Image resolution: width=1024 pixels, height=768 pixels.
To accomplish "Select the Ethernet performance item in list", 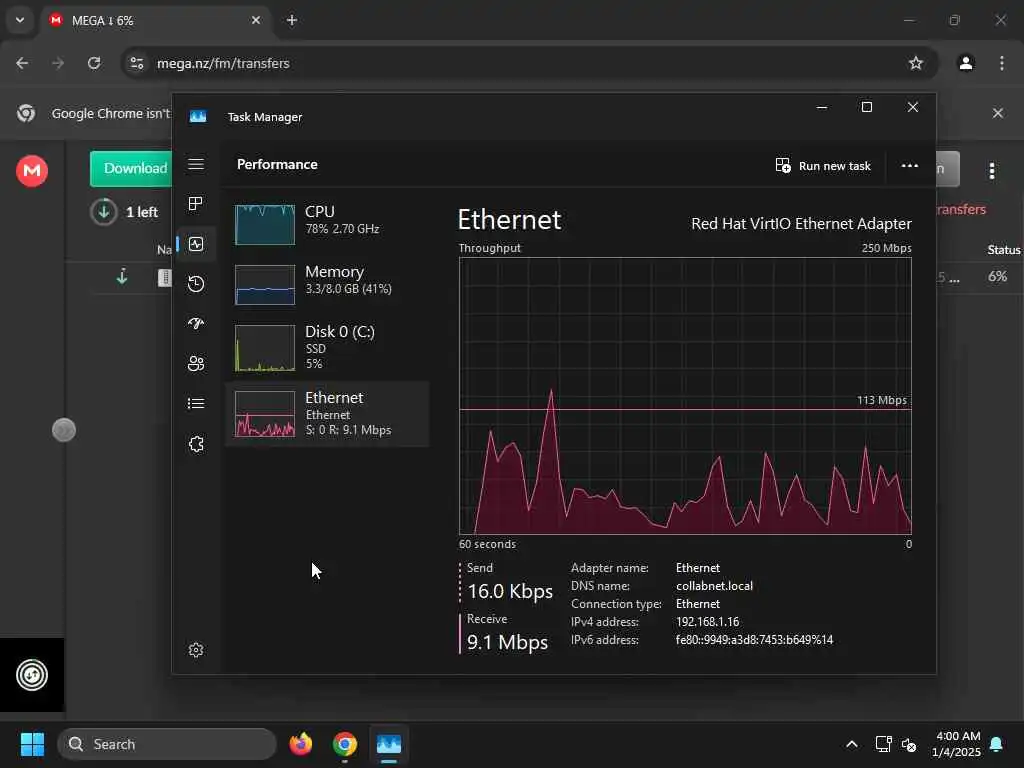I will click(328, 414).
